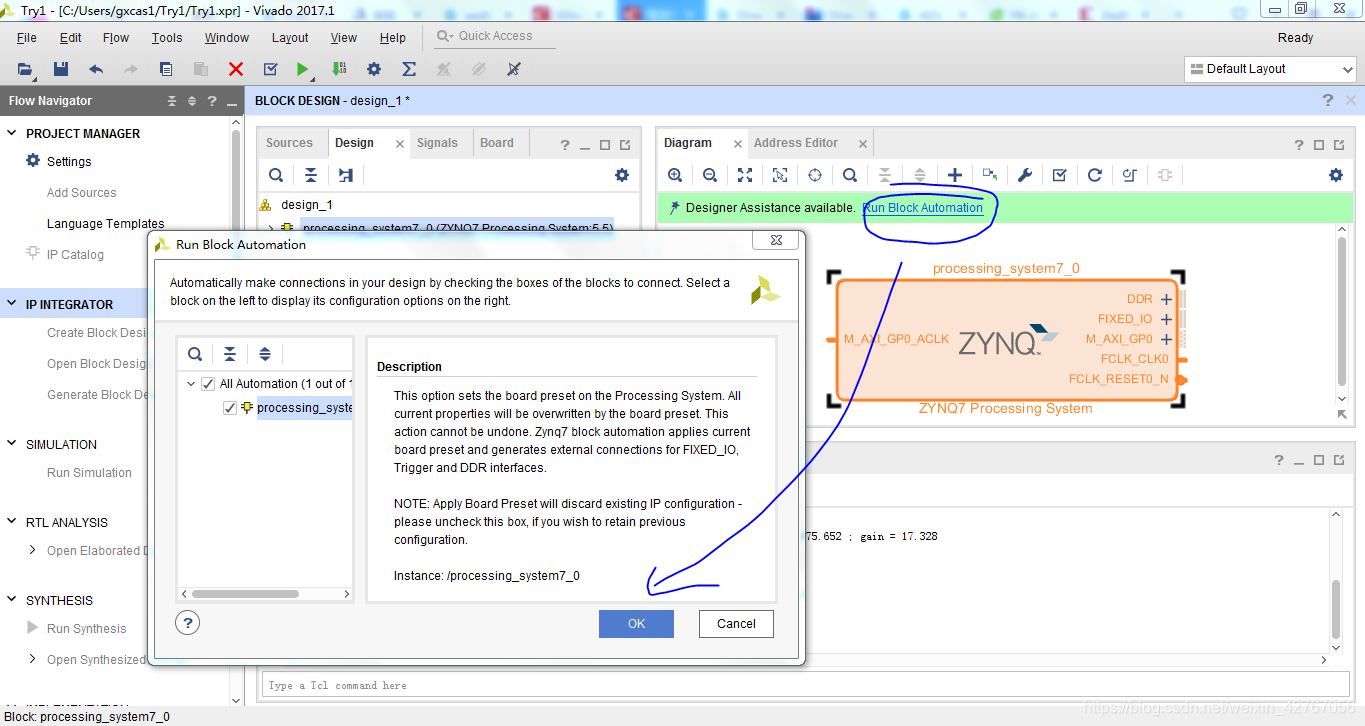Click the Generate Bitstream icon
This screenshot has width=1365, height=726.
[339, 69]
